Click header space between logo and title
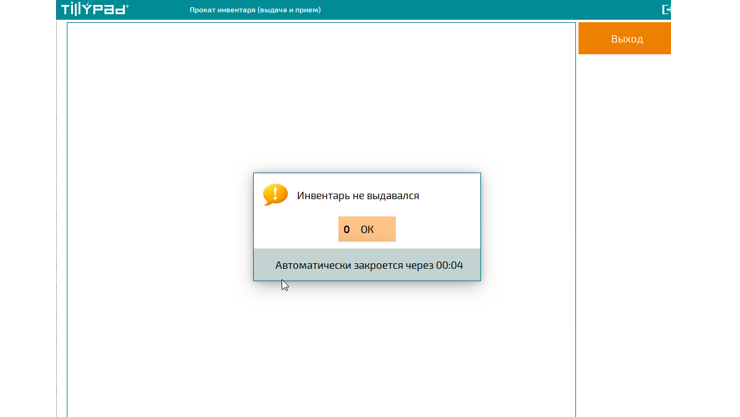Screen dimensions: 740x417 160,10
